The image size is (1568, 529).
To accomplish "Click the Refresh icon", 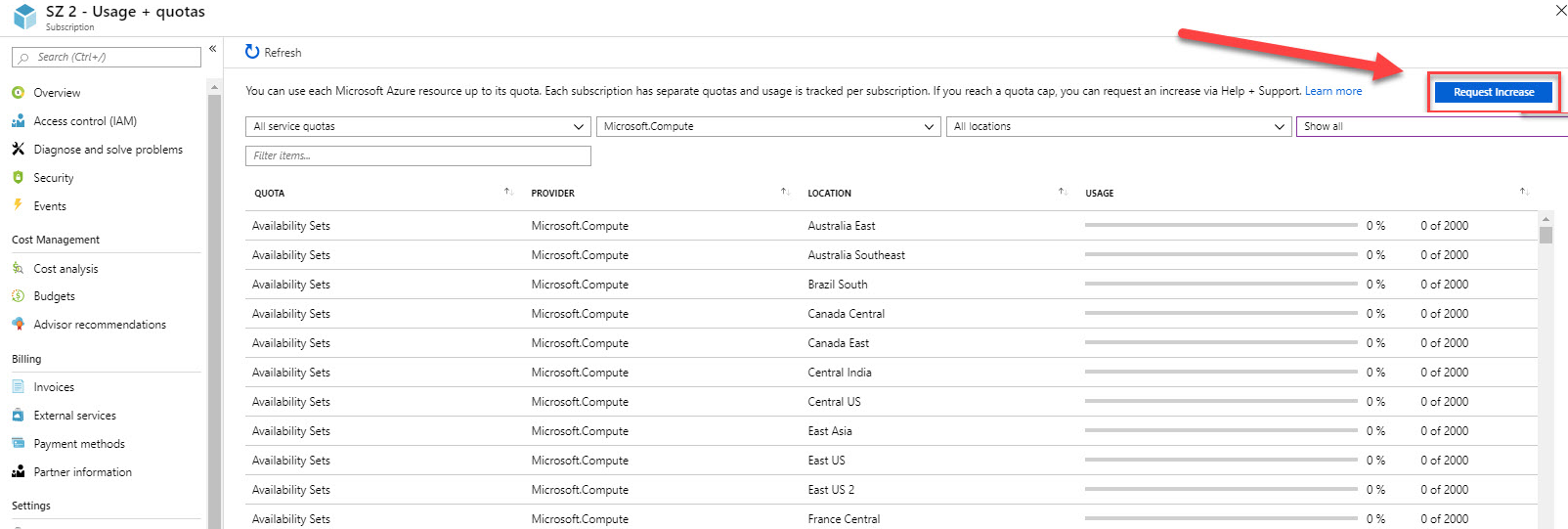I will (252, 52).
